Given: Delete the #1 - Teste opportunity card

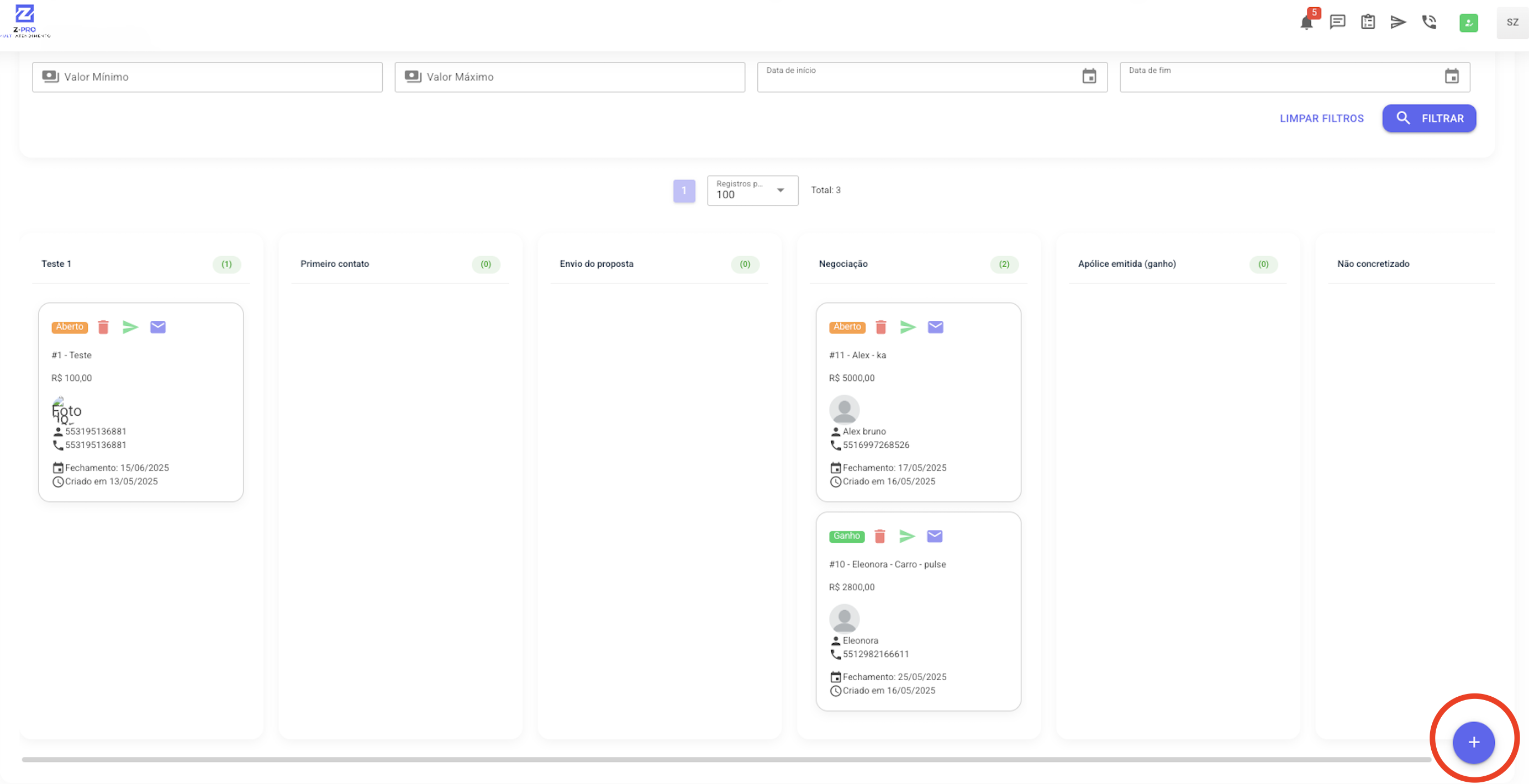Looking at the screenshot, I should [x=103, y=327].
